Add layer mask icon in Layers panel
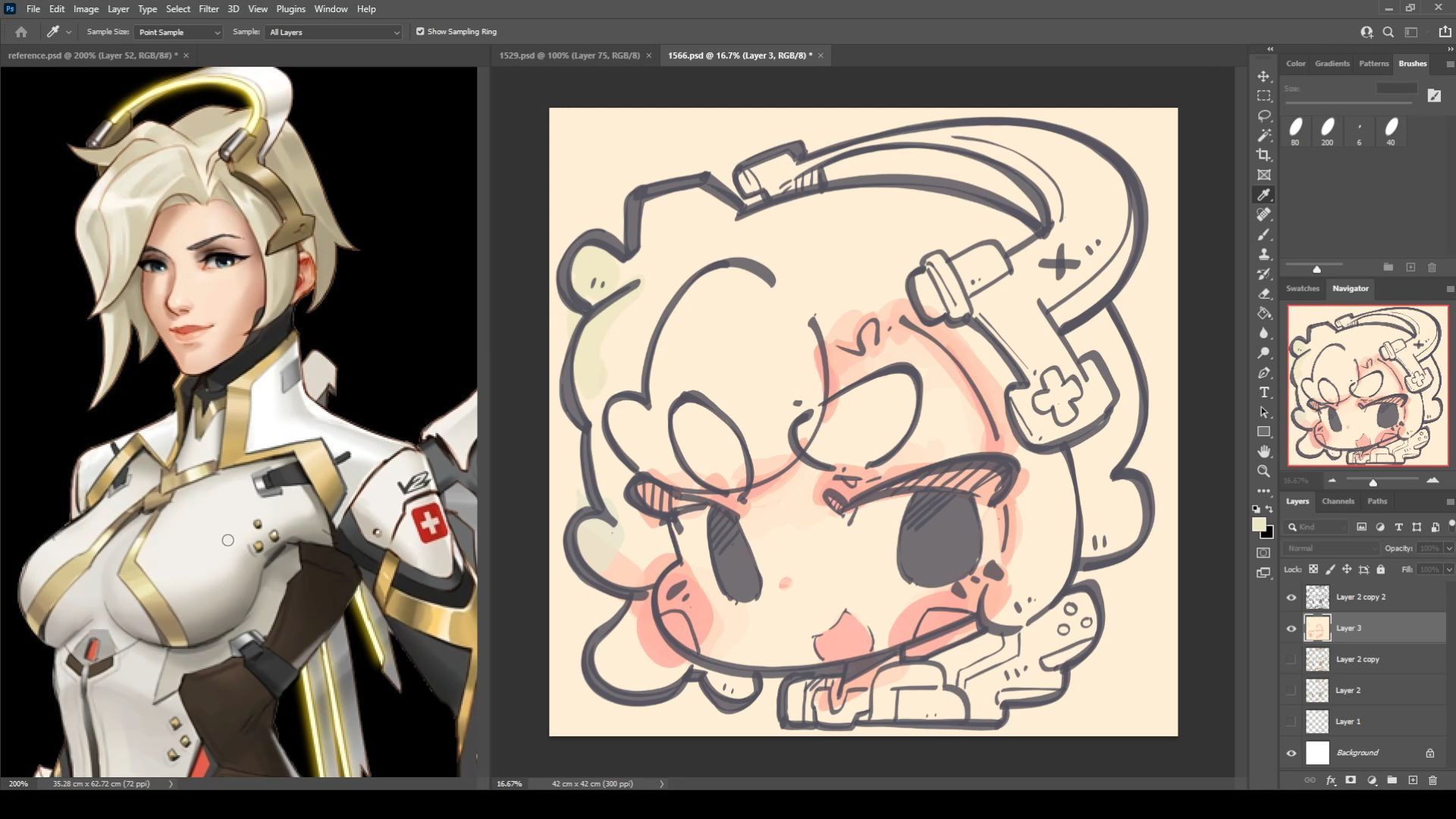 [1351, 780]
